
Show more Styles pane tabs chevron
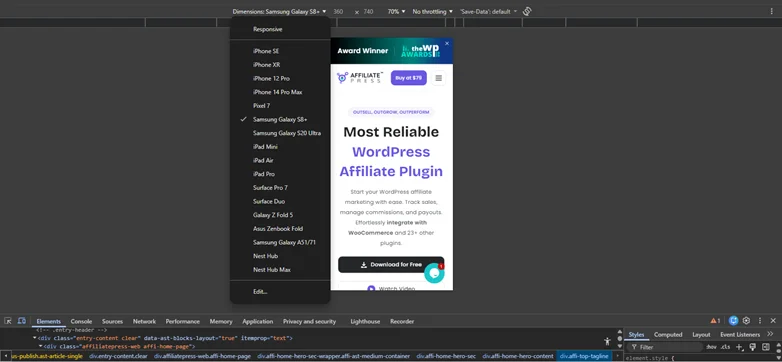click(x=770, y=334)
